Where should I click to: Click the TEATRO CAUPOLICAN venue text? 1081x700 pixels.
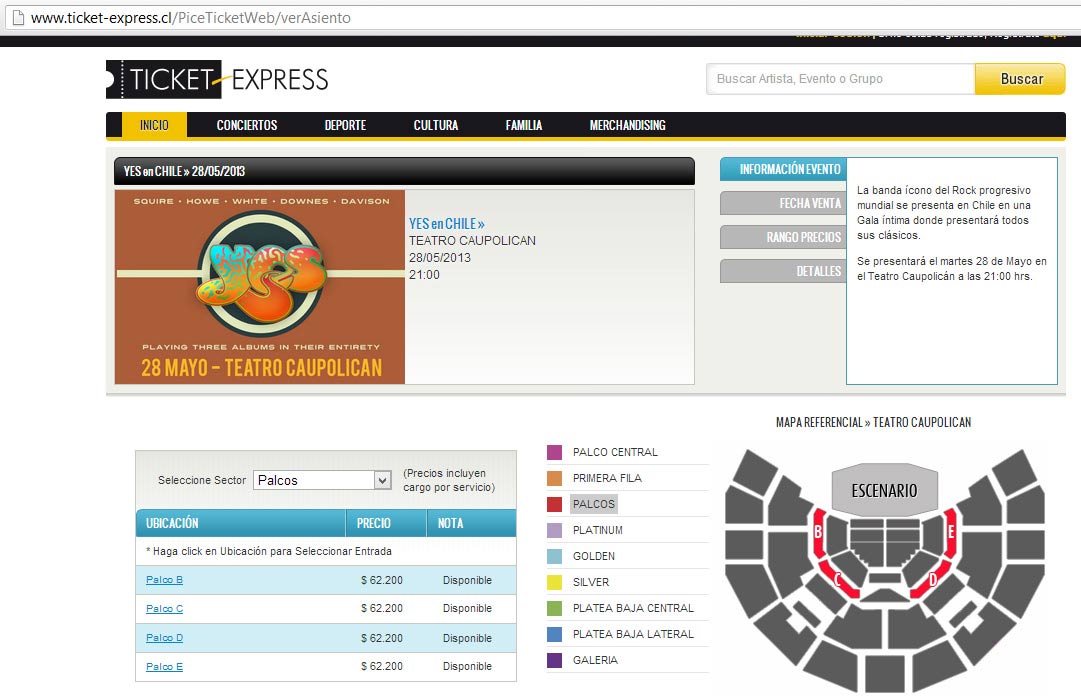[x=472, y=241]
